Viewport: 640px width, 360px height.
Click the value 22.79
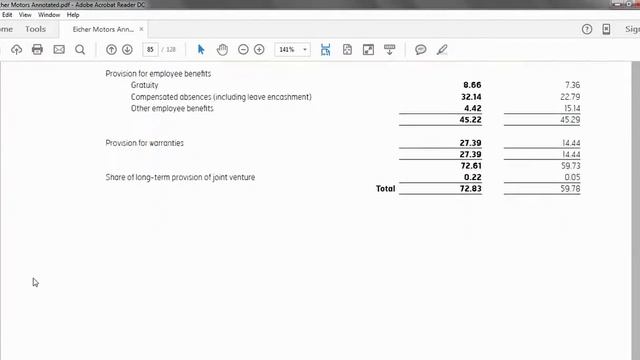pos(570,97)
